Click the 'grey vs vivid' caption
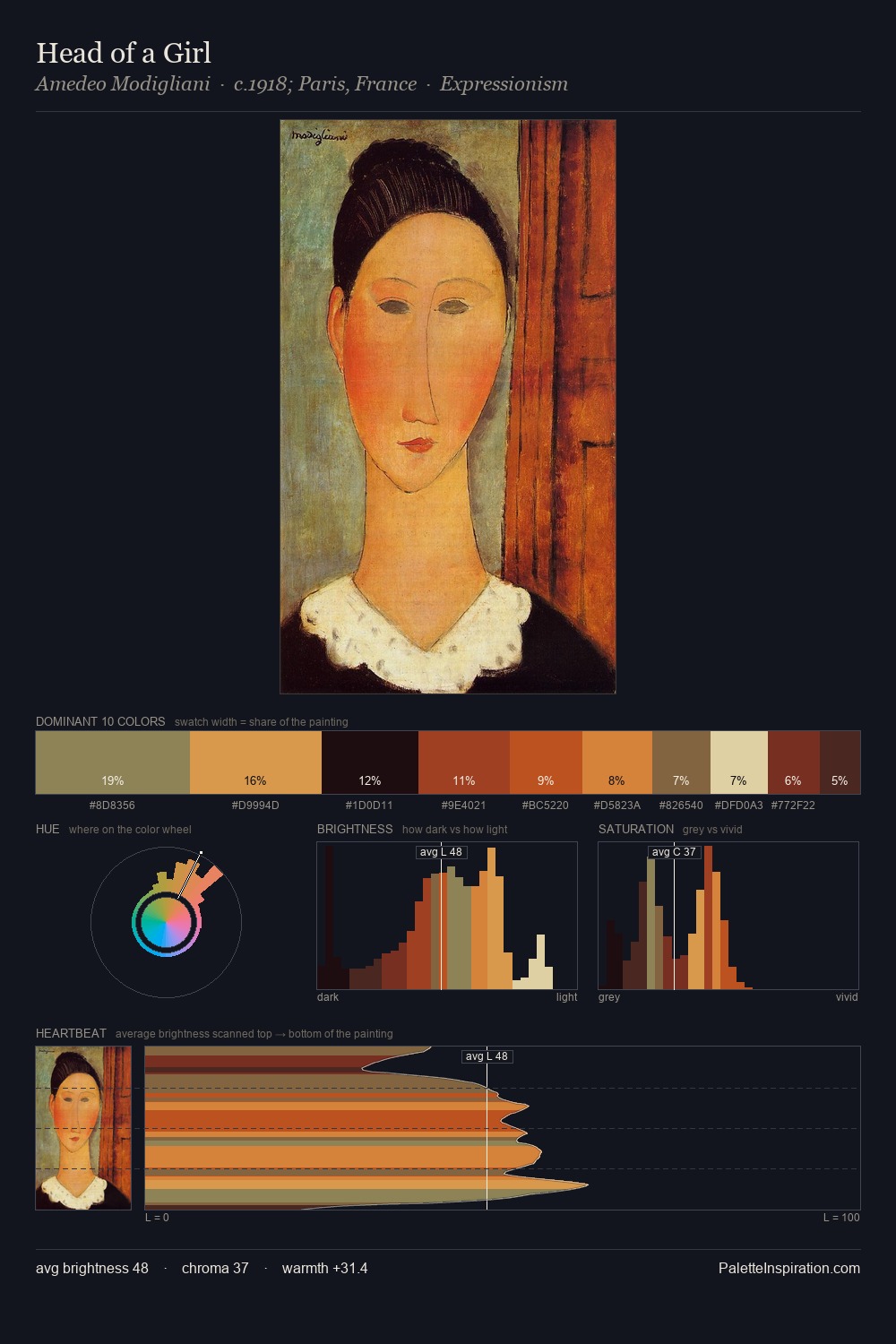Screen dimensions: 896x1344 click(712, 830)
